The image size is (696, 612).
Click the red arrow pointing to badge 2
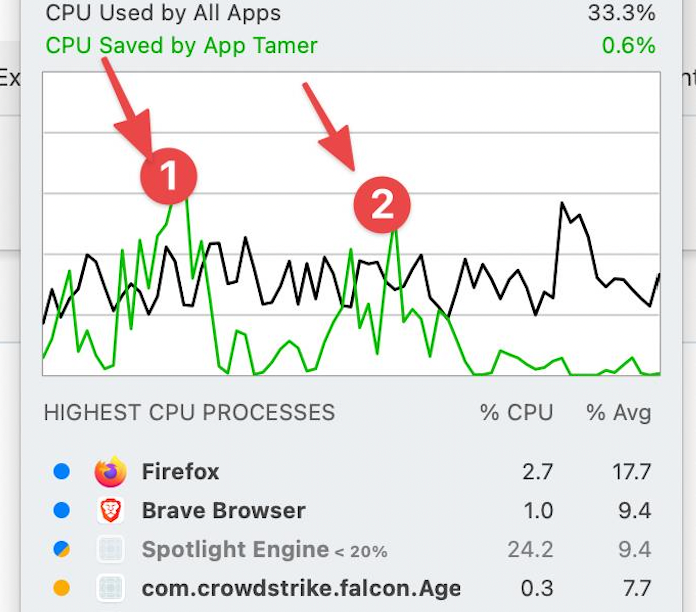pos(330,126)
